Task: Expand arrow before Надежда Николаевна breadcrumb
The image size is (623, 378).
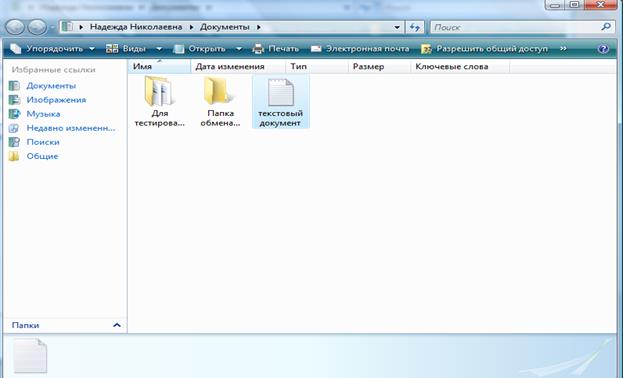Action: (81, 27)
